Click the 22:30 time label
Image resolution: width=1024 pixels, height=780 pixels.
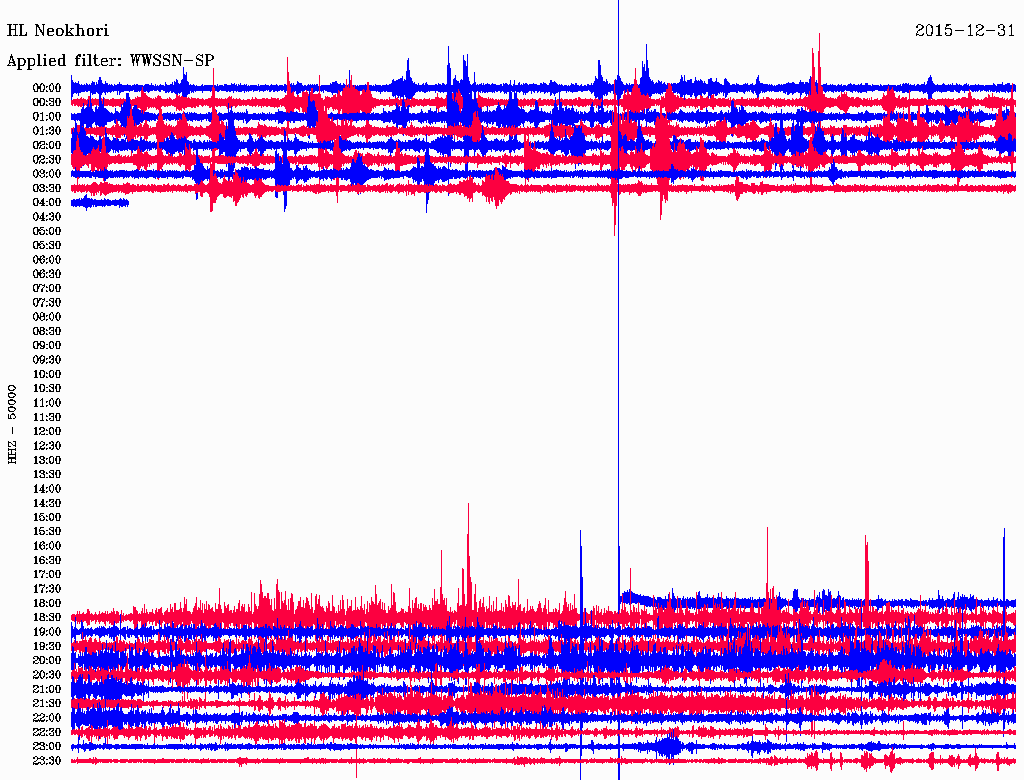pos(47,732)
